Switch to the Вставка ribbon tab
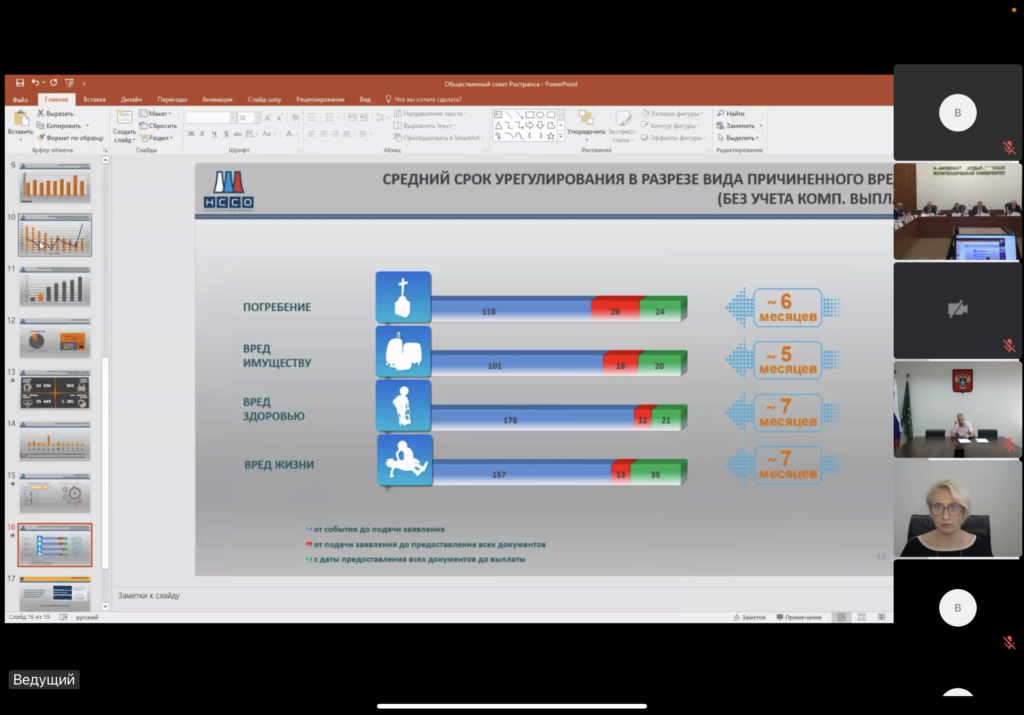This screenshot has width=1024, height=715. (x=95, y=100)
